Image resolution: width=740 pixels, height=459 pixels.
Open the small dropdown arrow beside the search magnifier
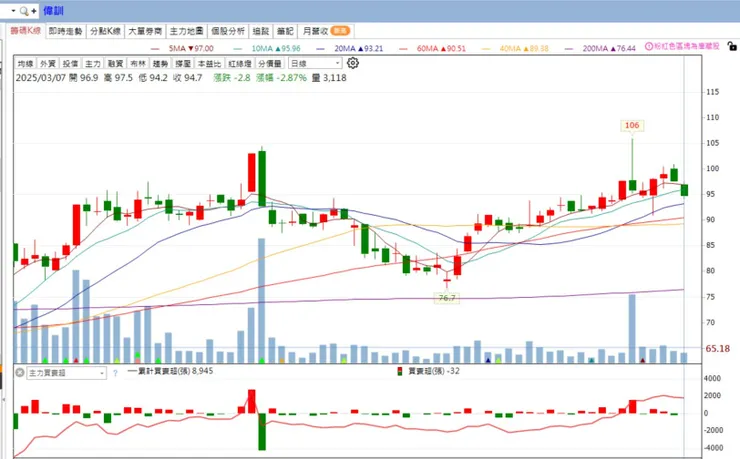click(13, 10)
